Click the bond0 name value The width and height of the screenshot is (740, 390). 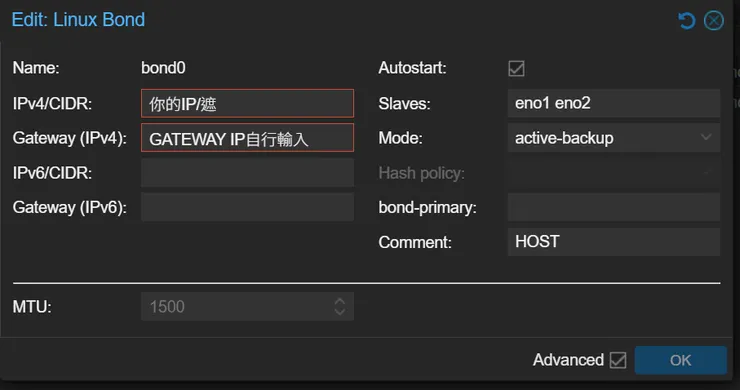pyautogui.click(x=163, y=68)
